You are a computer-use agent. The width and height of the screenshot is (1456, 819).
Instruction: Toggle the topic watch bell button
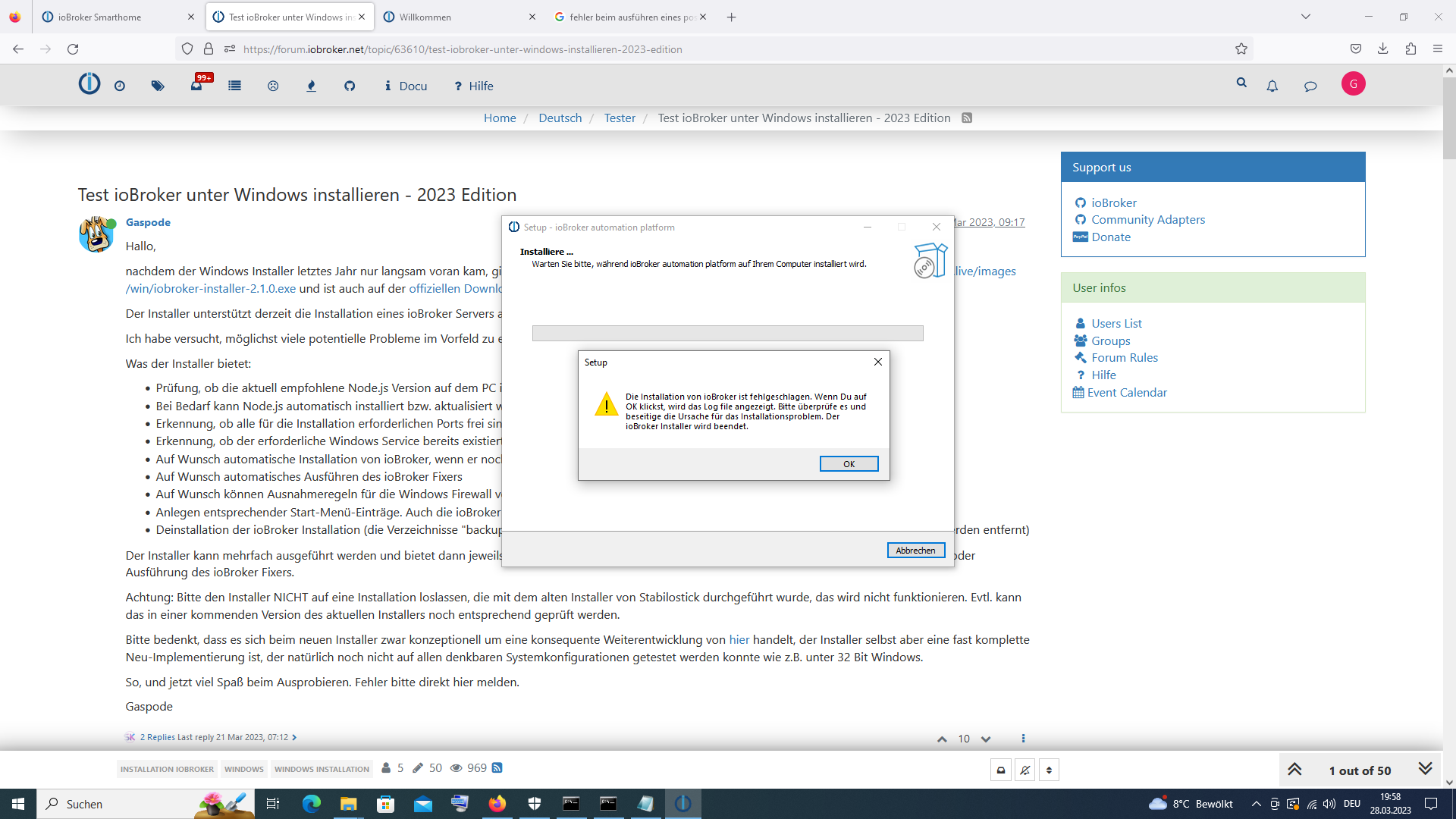pyautogui.click(x=1025, y=770)
